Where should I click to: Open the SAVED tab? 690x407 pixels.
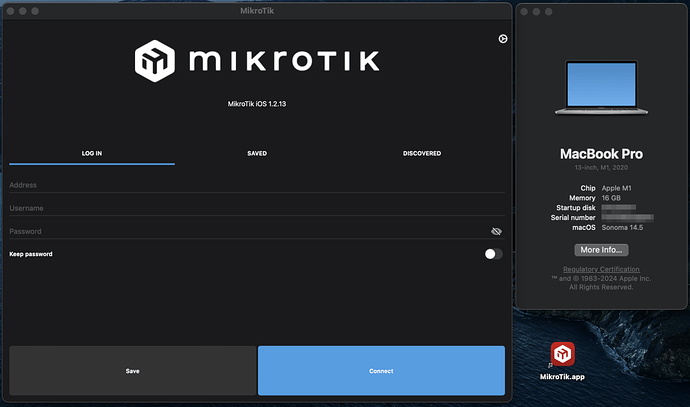pyautogui.click(x=257, y=154)
